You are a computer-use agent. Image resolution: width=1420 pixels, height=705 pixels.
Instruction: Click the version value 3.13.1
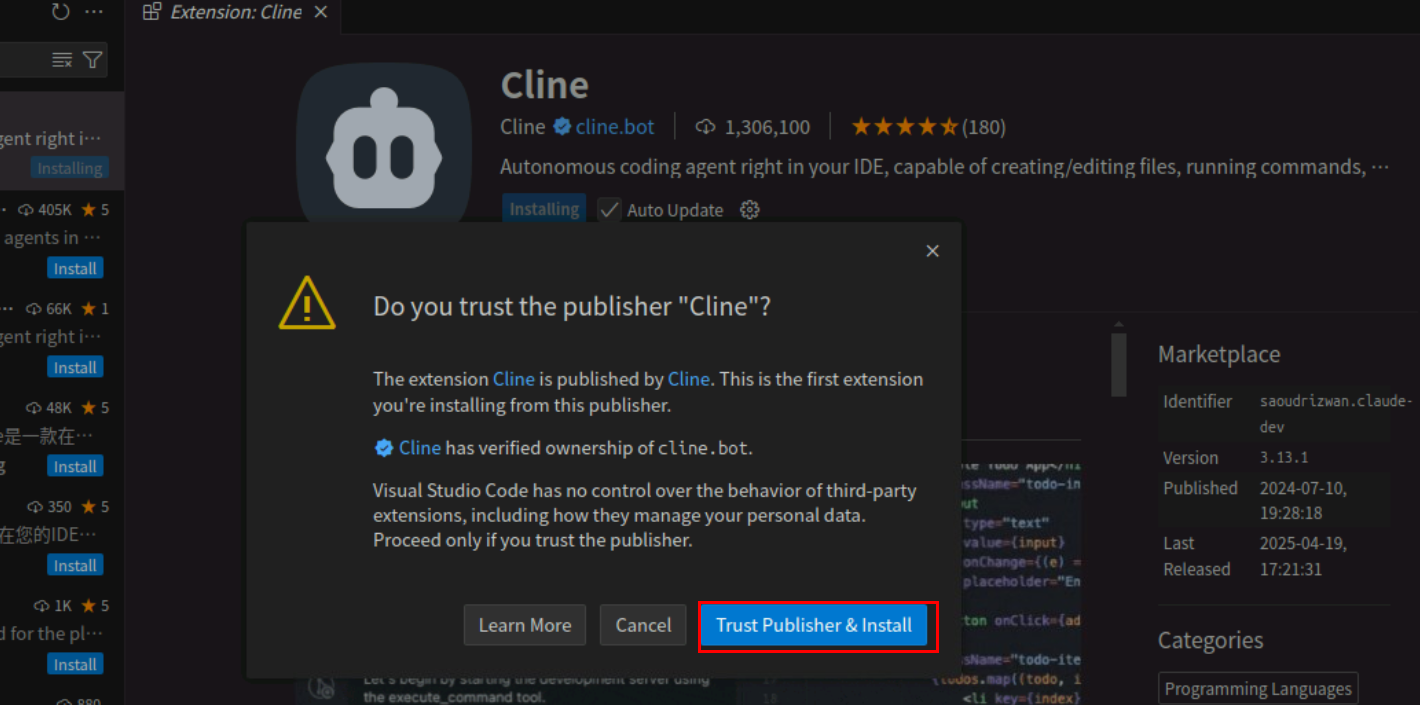[1284, 457]
